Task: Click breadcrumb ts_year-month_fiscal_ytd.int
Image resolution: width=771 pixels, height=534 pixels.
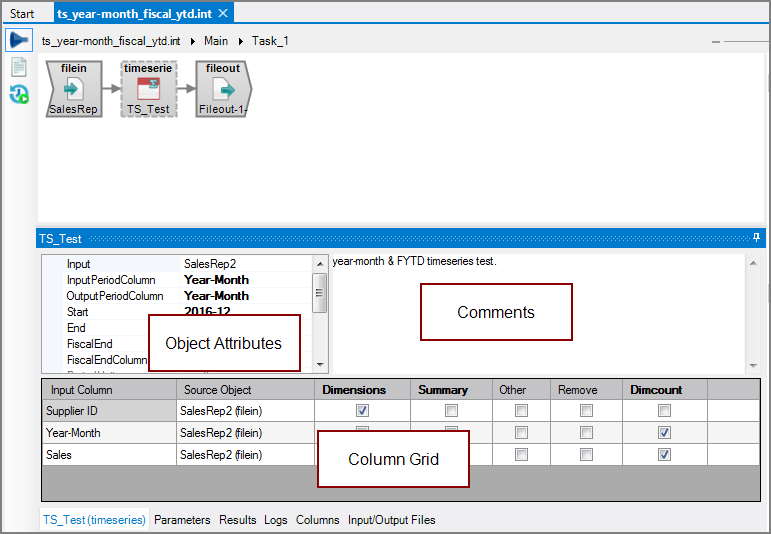Action: pos(111,41)
